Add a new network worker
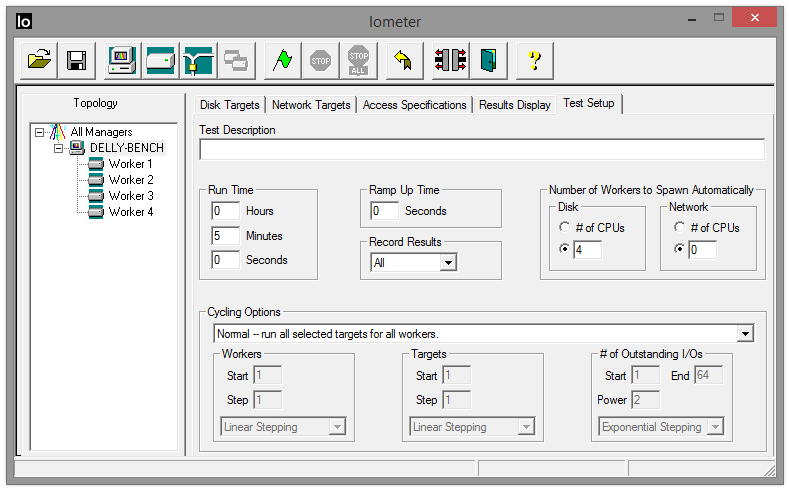The height and width of the screenshot is (491, 789). (x=198, y=61)
